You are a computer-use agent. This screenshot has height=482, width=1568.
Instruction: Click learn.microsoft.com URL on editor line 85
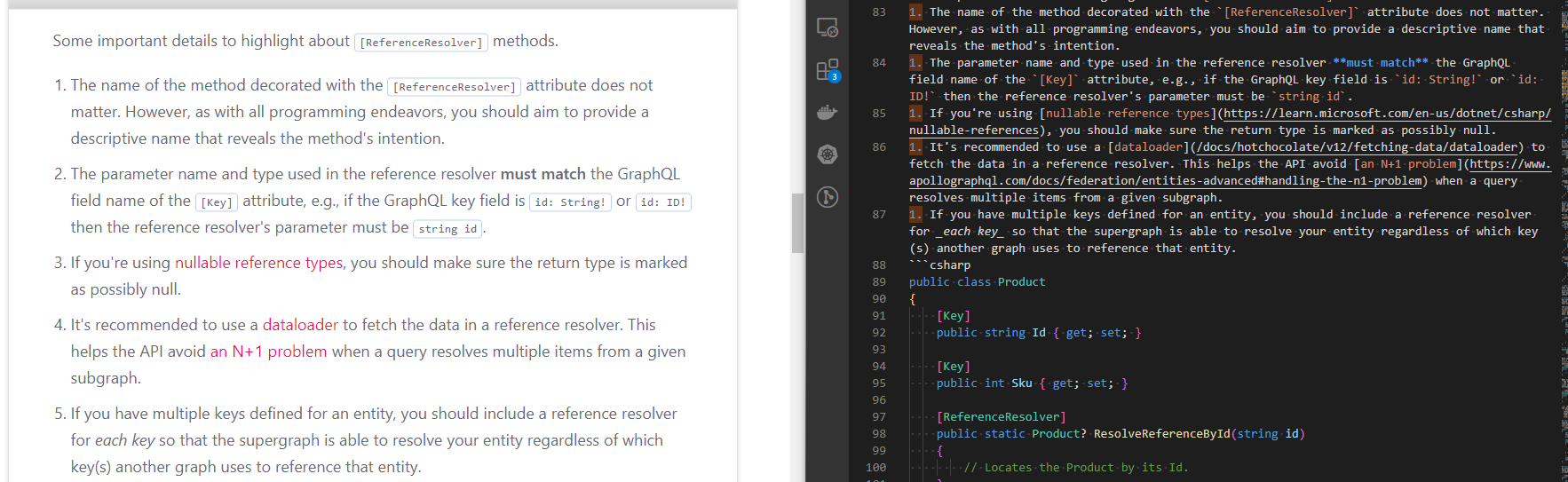pos(1231,122)
